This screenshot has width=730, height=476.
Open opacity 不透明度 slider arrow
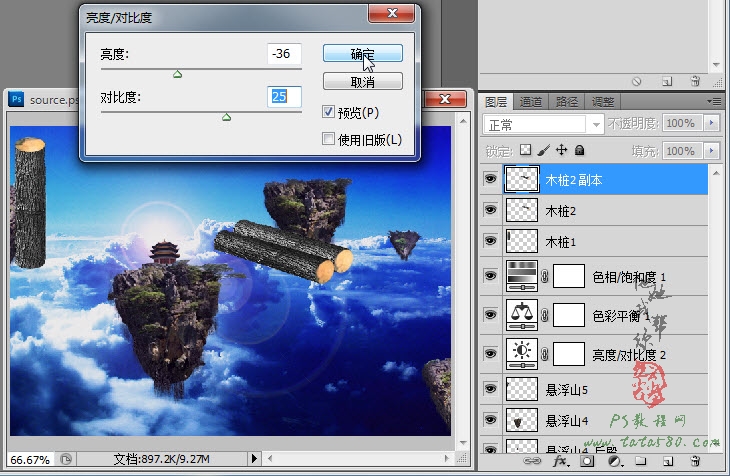711,123
